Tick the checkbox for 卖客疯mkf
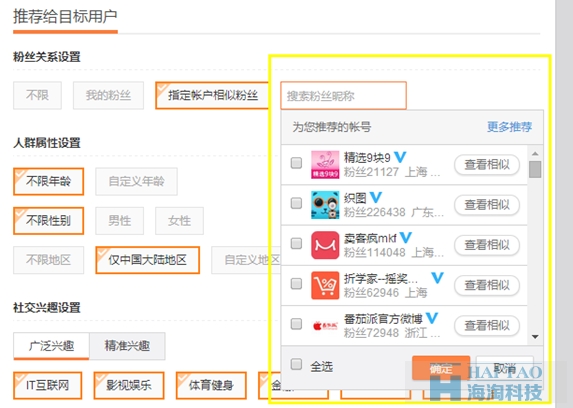 (x=296, y=243)
